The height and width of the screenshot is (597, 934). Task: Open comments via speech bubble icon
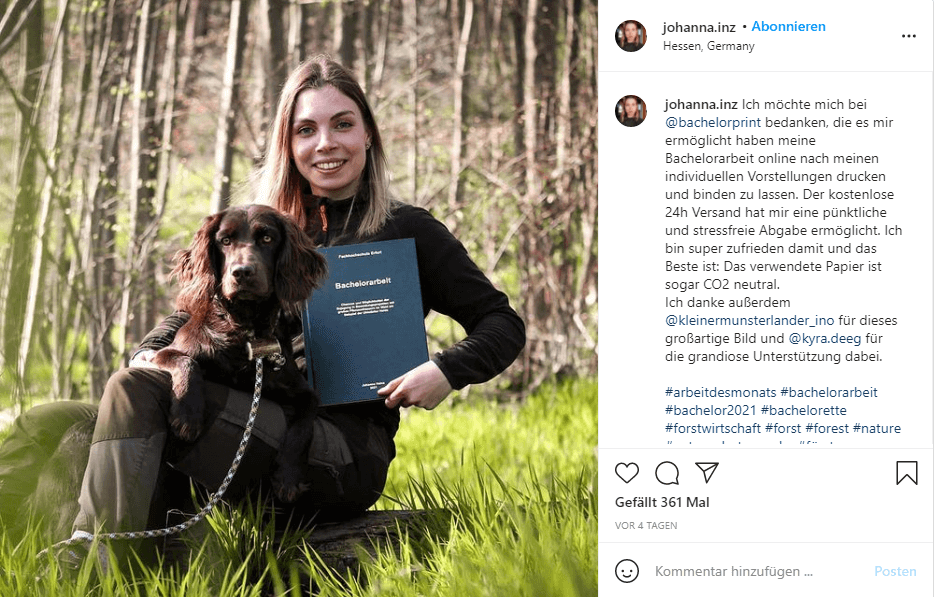pos(667,473)
